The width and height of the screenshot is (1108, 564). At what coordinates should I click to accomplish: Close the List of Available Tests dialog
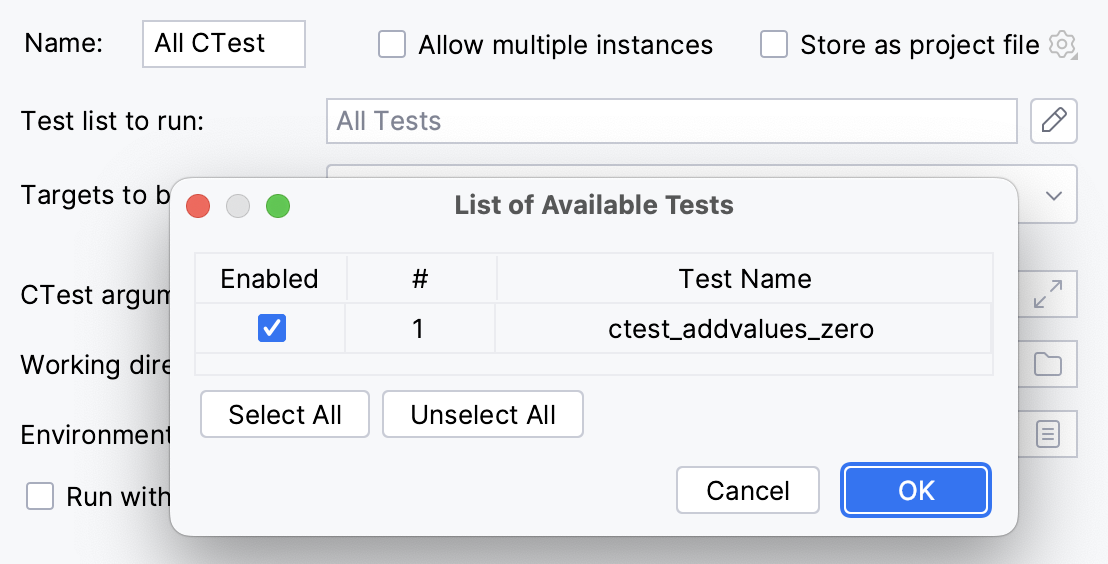point(198,206)
